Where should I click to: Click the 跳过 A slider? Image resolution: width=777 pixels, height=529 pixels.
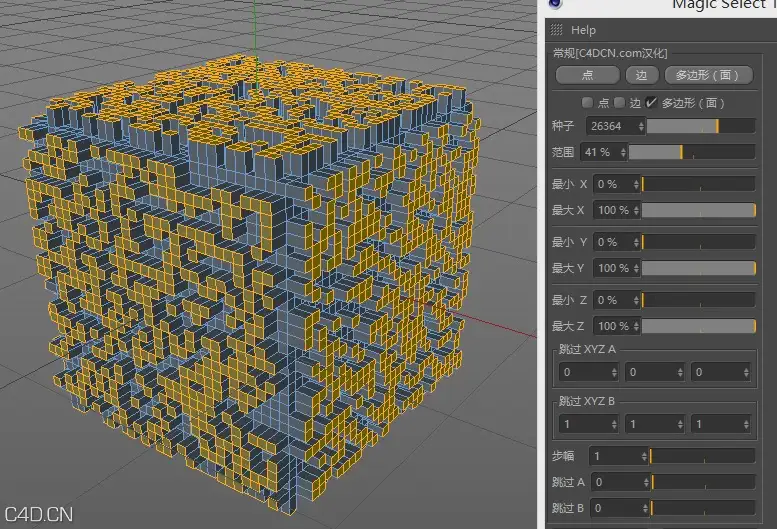(704, 482)
